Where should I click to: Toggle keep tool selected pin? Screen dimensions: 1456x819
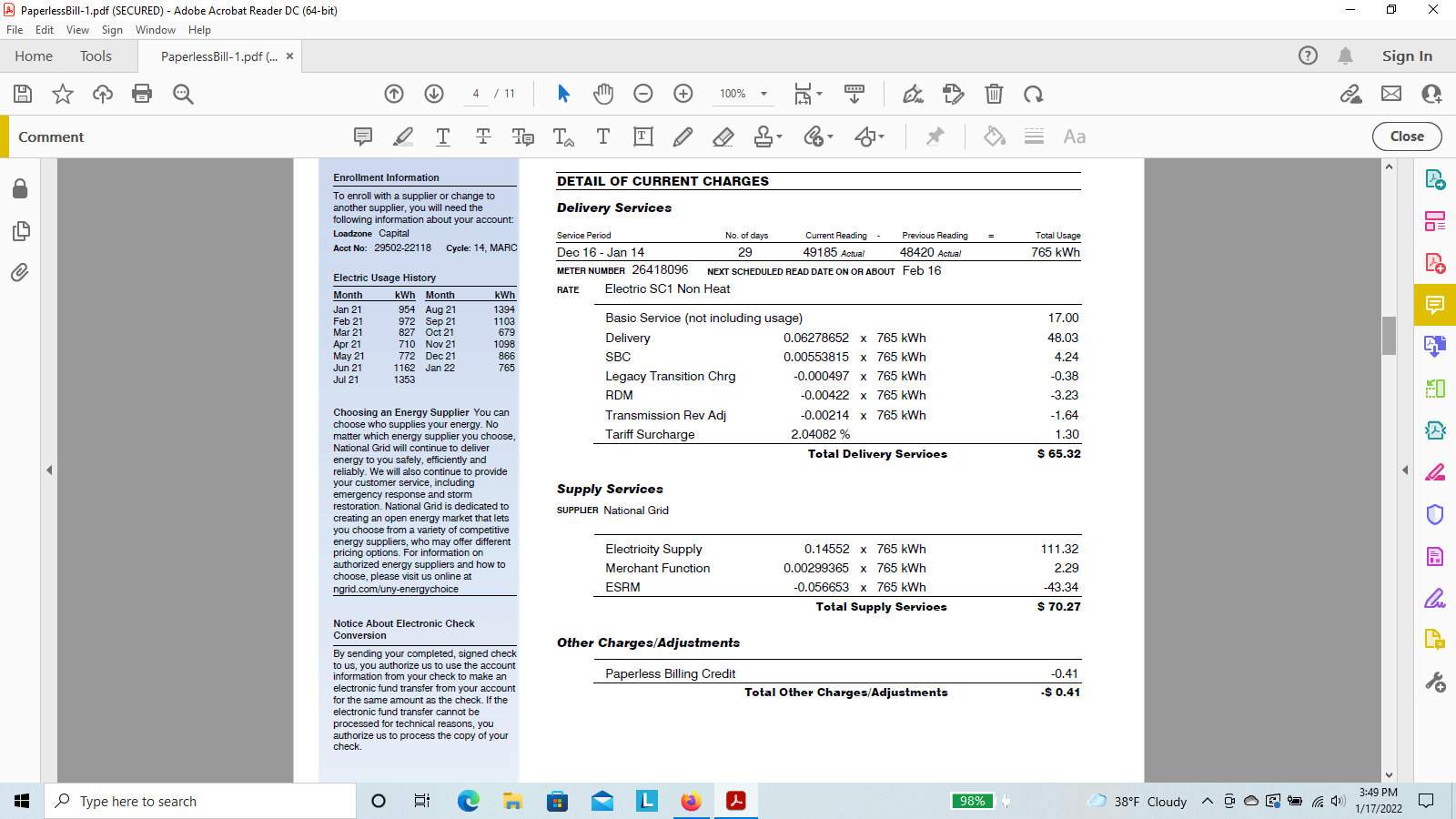[935, 136]
